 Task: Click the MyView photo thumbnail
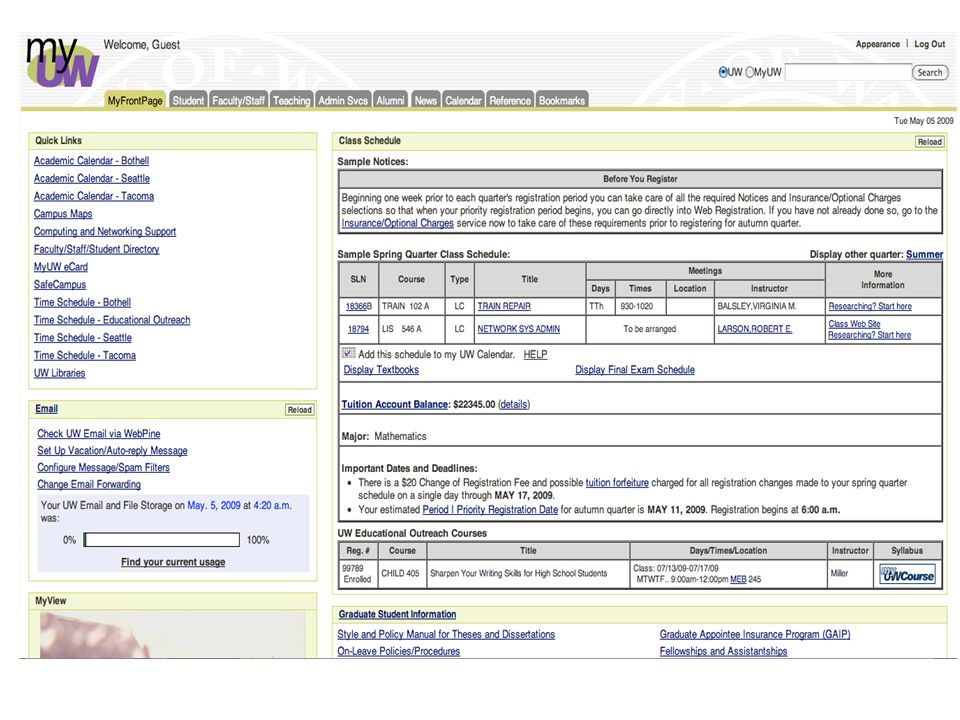[173, 634]
